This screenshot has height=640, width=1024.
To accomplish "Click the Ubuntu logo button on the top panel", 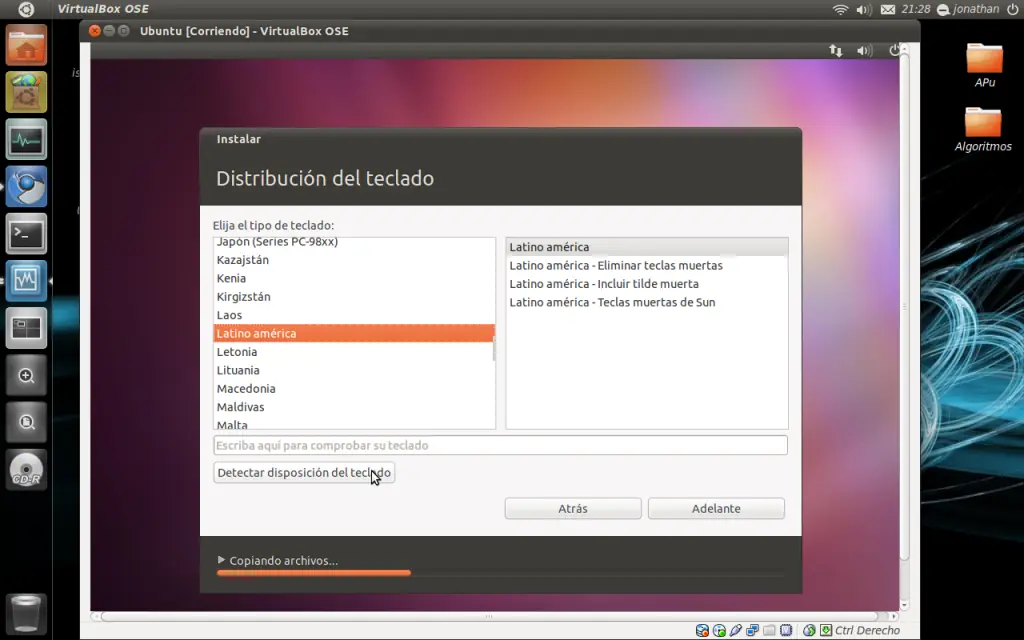I will pyautogui.click(x=25, y=9).
